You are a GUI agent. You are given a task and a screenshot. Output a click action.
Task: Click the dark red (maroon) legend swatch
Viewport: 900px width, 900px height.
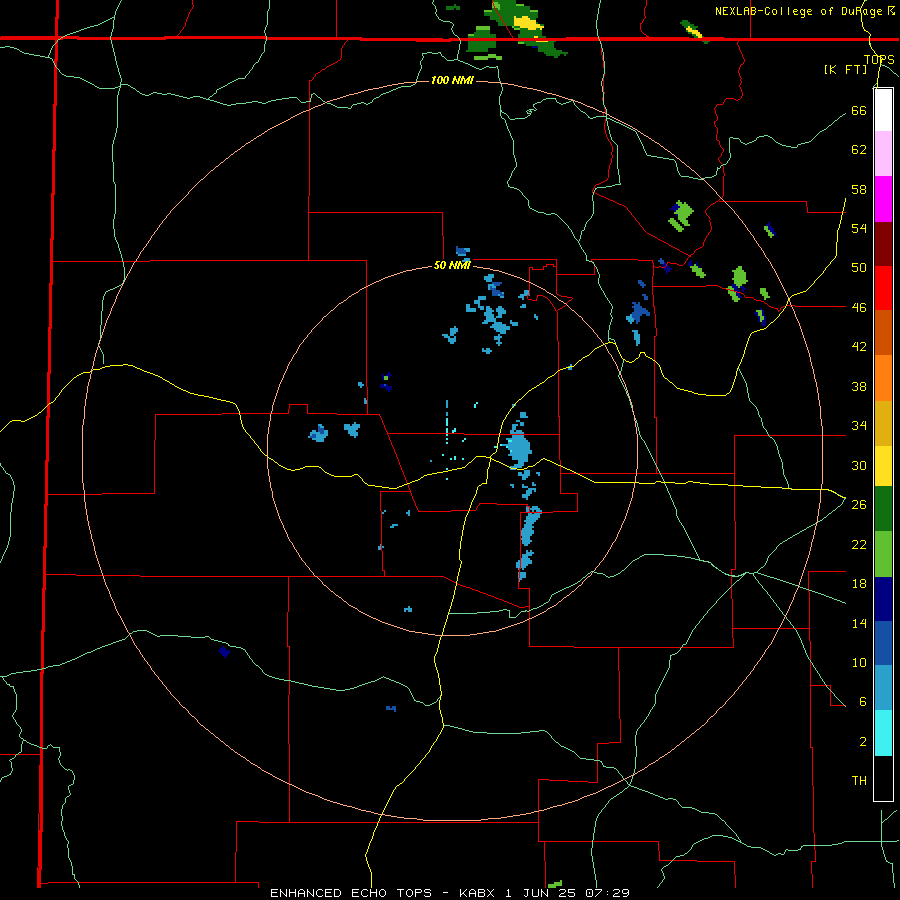[x=883, y=244]
